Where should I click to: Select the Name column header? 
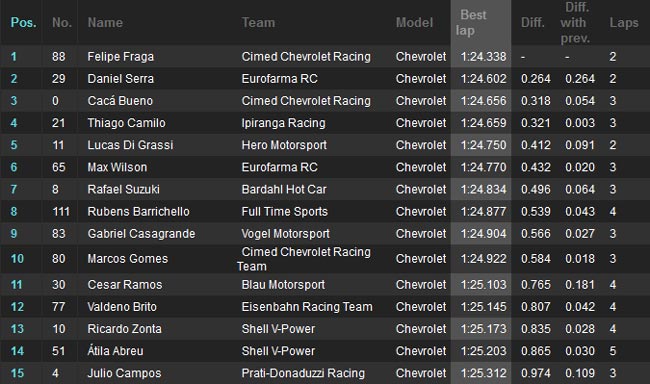click(105, 22)
